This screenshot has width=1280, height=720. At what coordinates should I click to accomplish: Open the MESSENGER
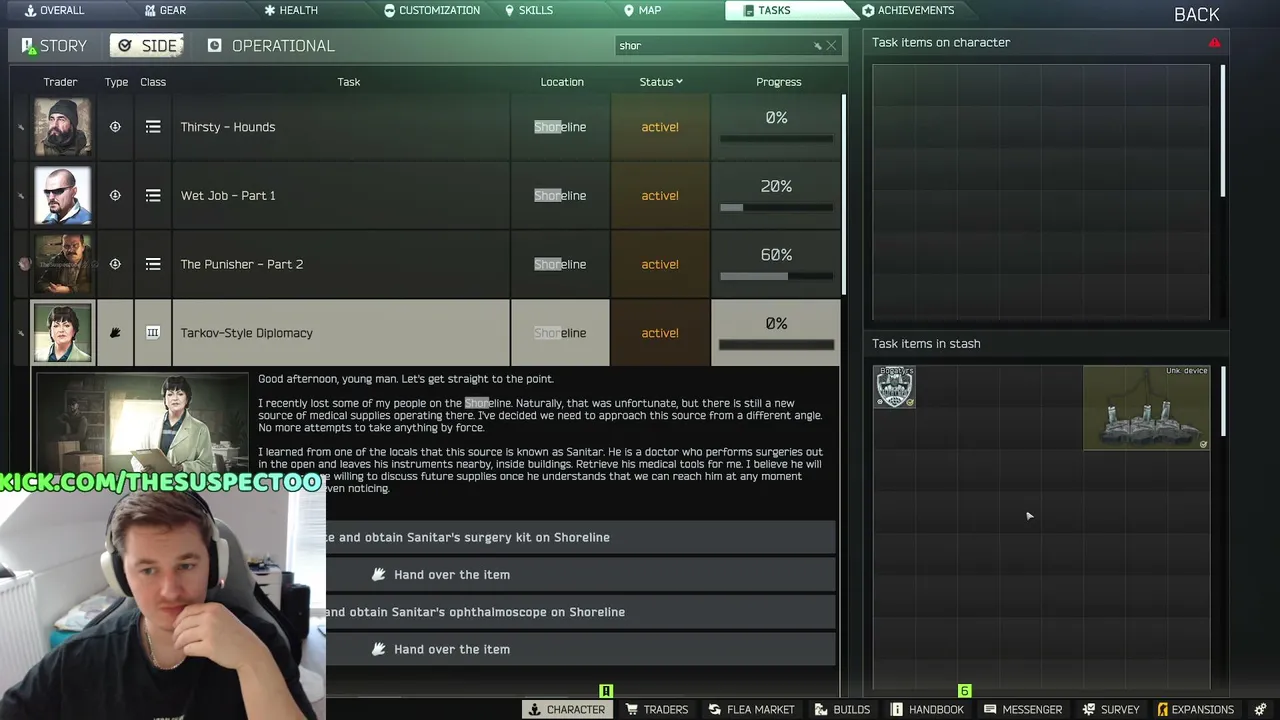point(1024,709)
